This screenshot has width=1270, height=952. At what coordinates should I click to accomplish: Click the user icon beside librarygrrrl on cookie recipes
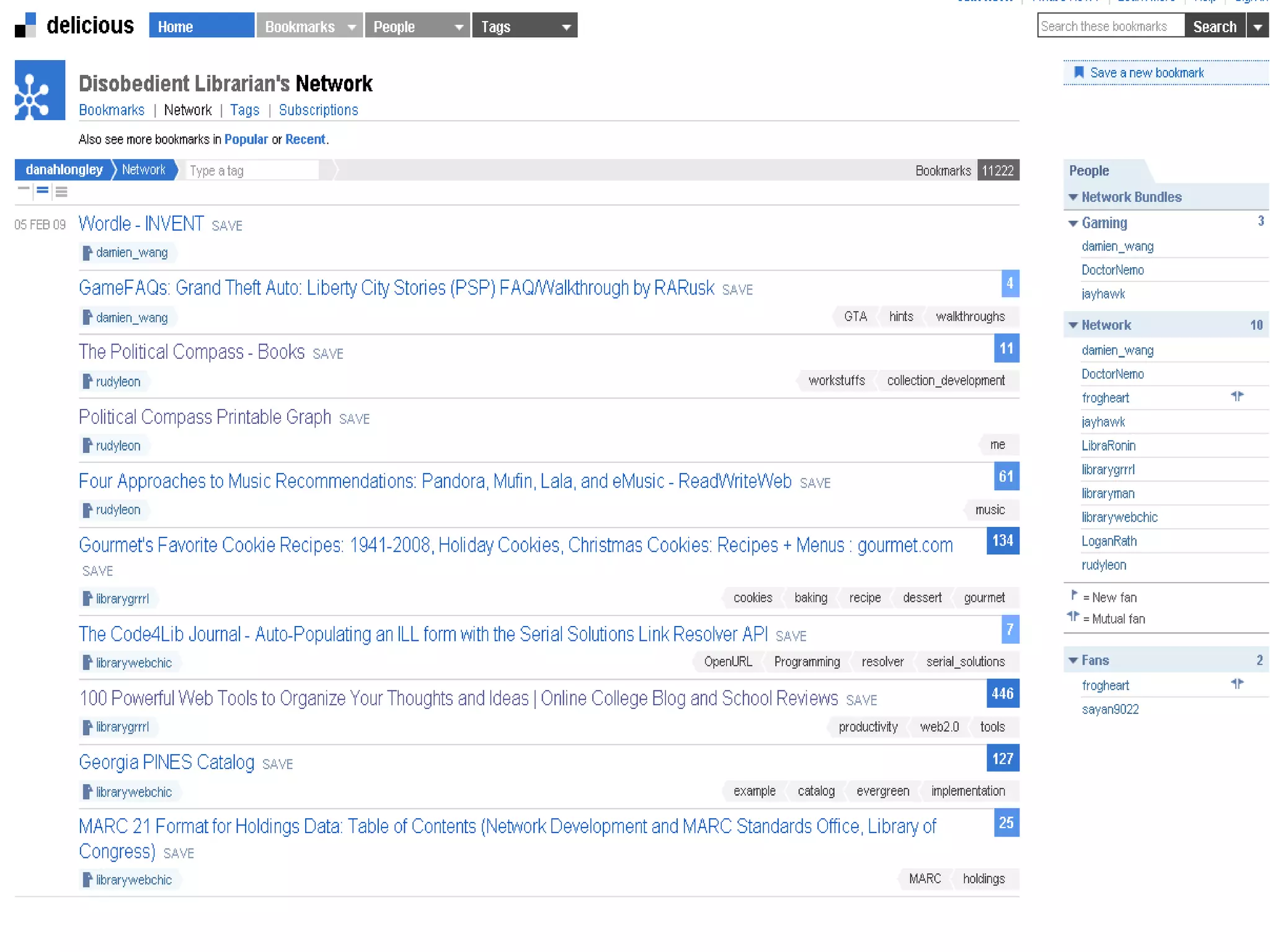pyautogui.click(x=87, y=599)
